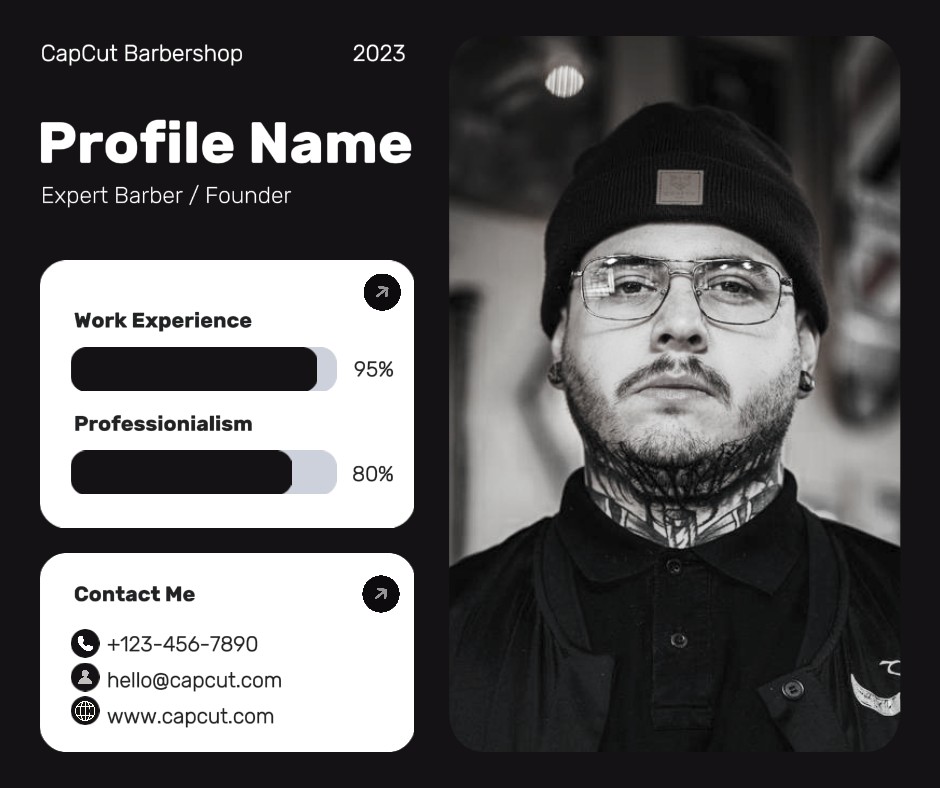Click the Work Experience progress bar
This screenshot has width=940, height=788.
203,369
